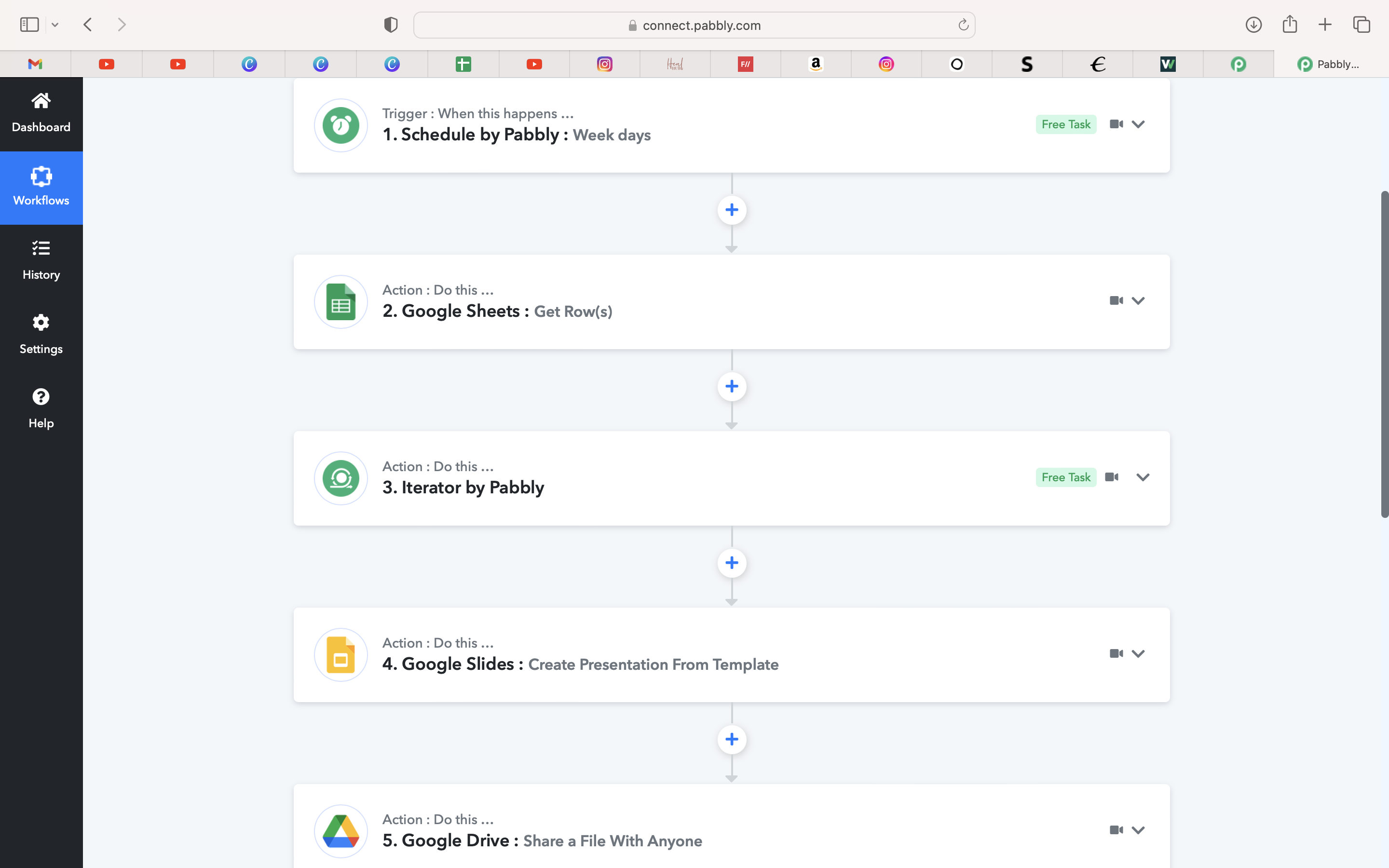This screenshot has width=1389, height=868.
Task: Click the Google Drive step icon
Action: pos(341,831)
